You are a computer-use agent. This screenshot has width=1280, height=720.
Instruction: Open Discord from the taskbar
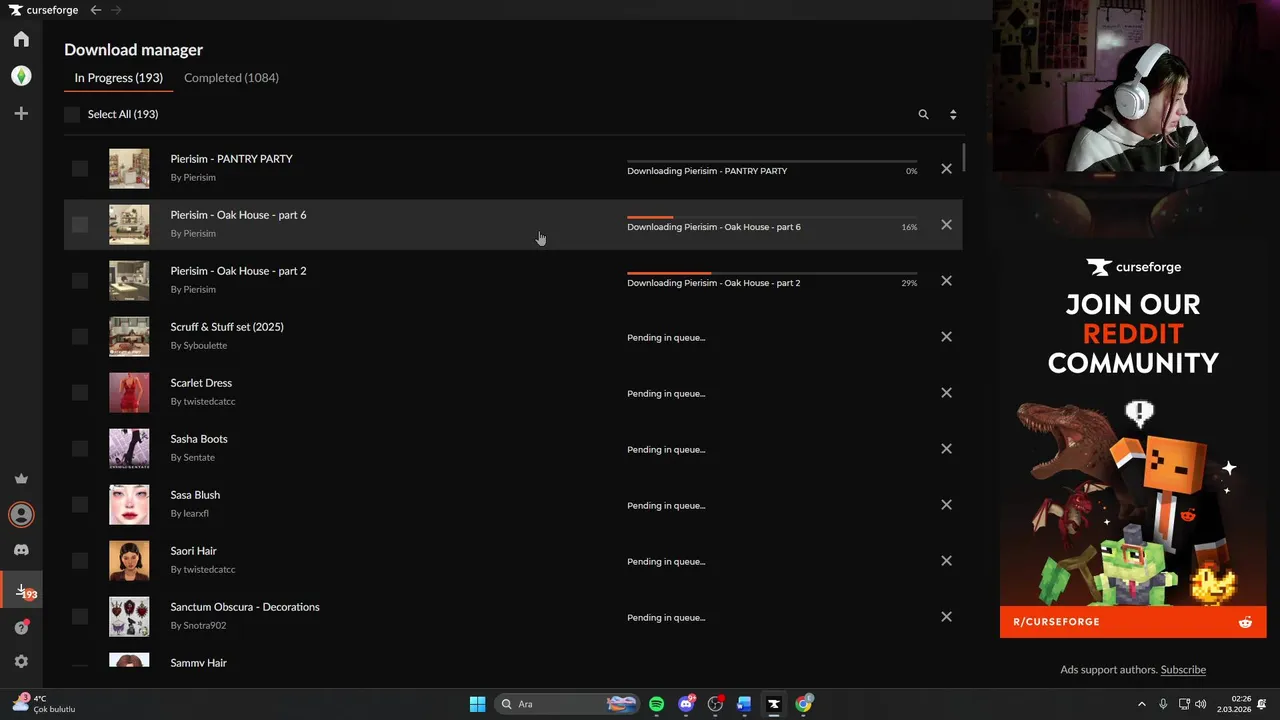[686, 704]
